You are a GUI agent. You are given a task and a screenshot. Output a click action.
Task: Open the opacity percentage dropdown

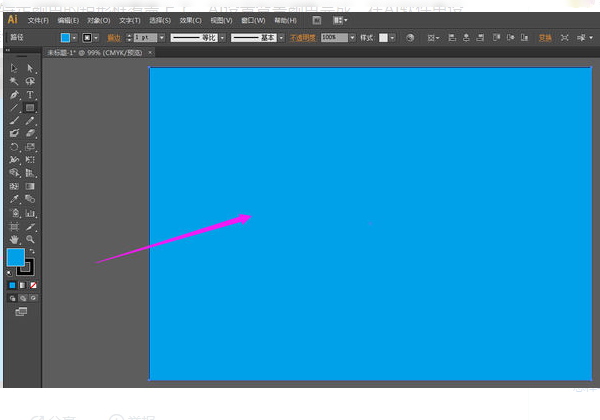point(352,37)
